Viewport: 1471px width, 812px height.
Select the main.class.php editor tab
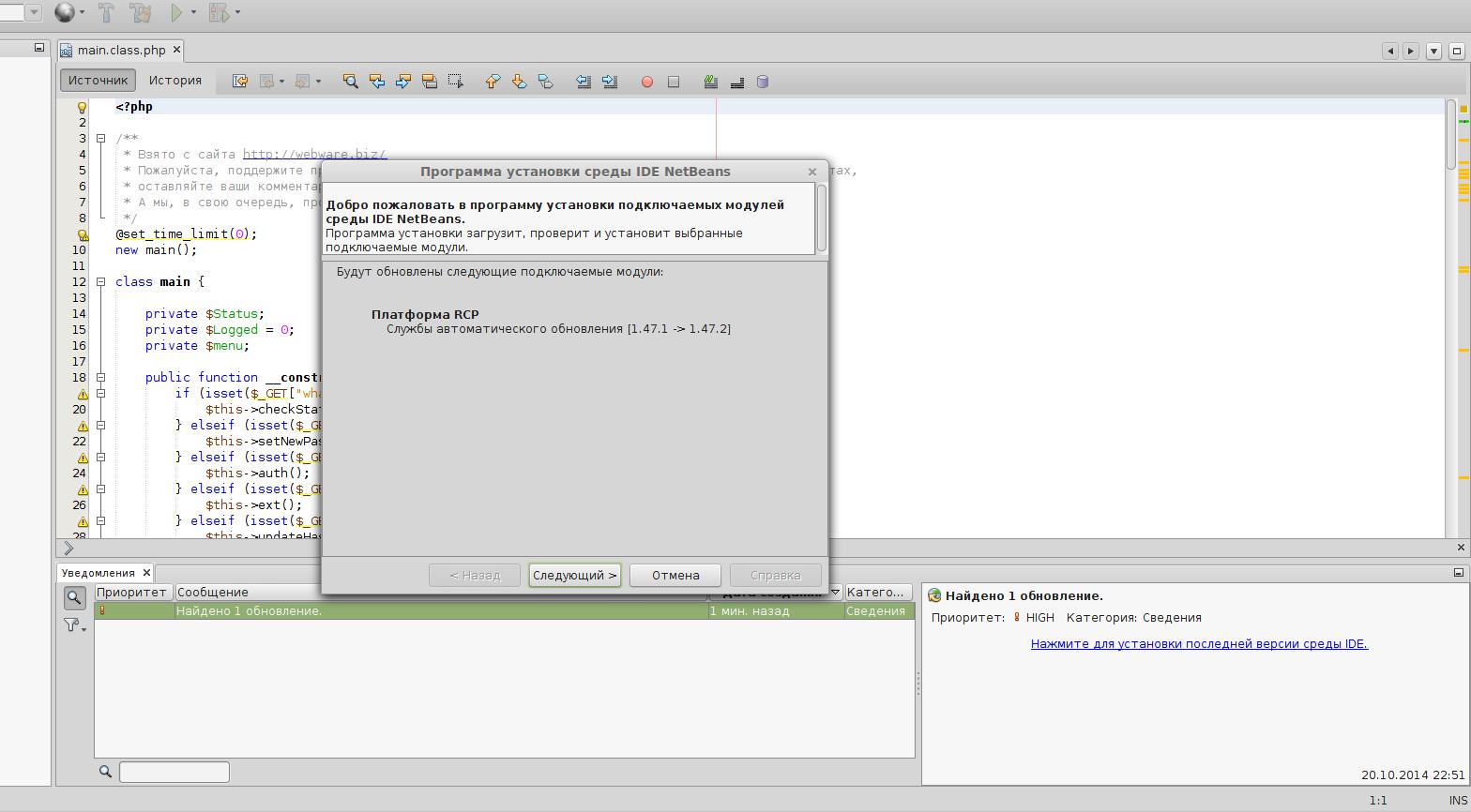pyautogui.click(x=121, y=50)
